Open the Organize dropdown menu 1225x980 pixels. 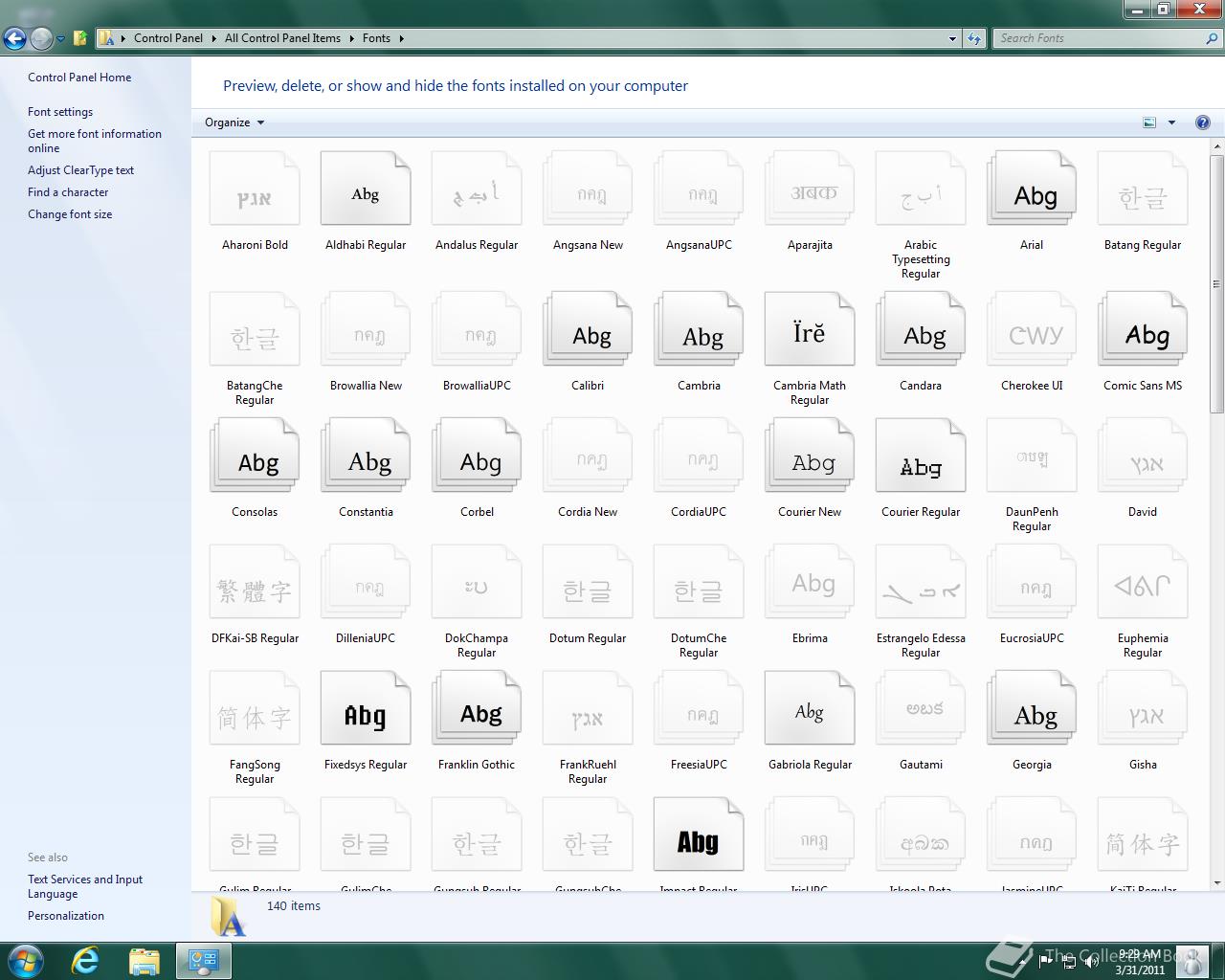tap(234, 122)
